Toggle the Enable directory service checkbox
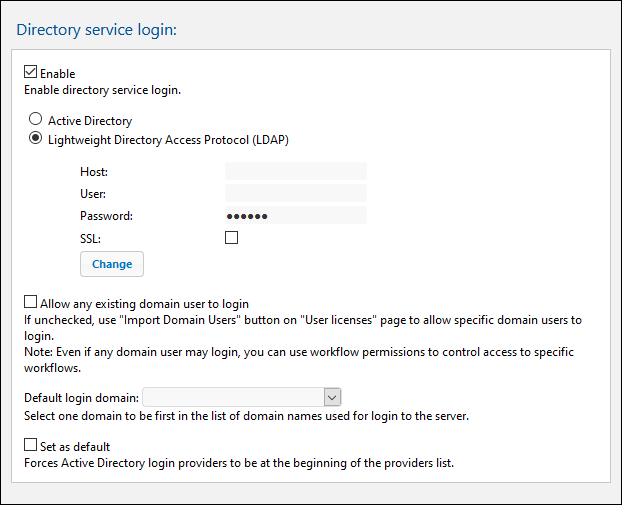This screenshot has height=505, width=622. click(x=30, y=73)
